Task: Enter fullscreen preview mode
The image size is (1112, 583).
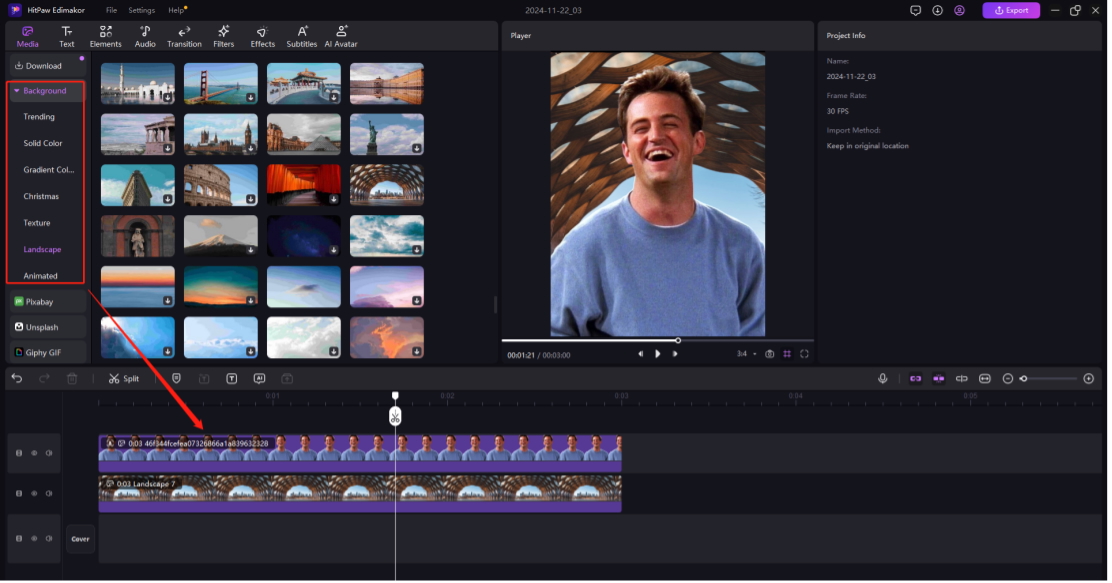Action: 804,354
